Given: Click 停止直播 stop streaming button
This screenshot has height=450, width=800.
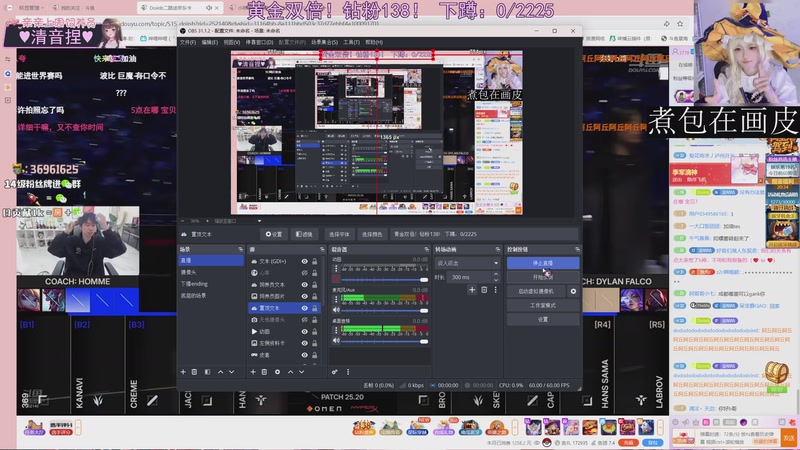Looking at the screenshot, I should pyautogui.click(x=543, y=263).
